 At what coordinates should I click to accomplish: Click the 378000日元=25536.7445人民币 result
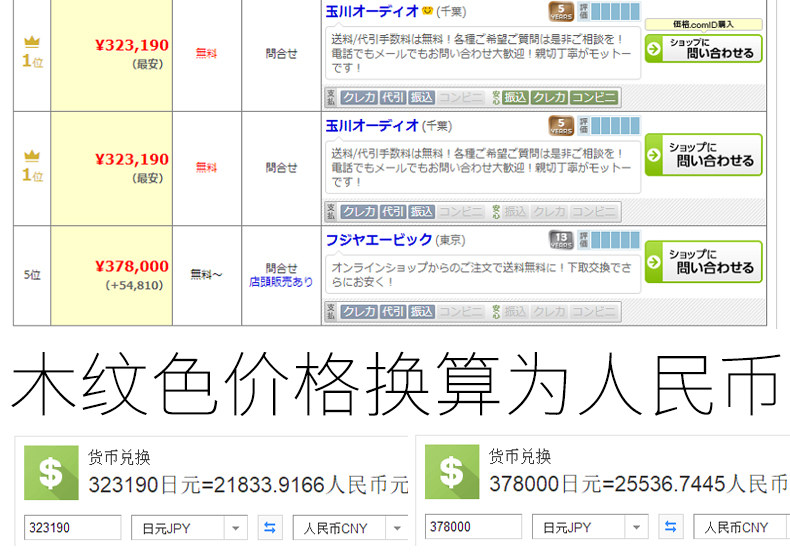[638, 484]
